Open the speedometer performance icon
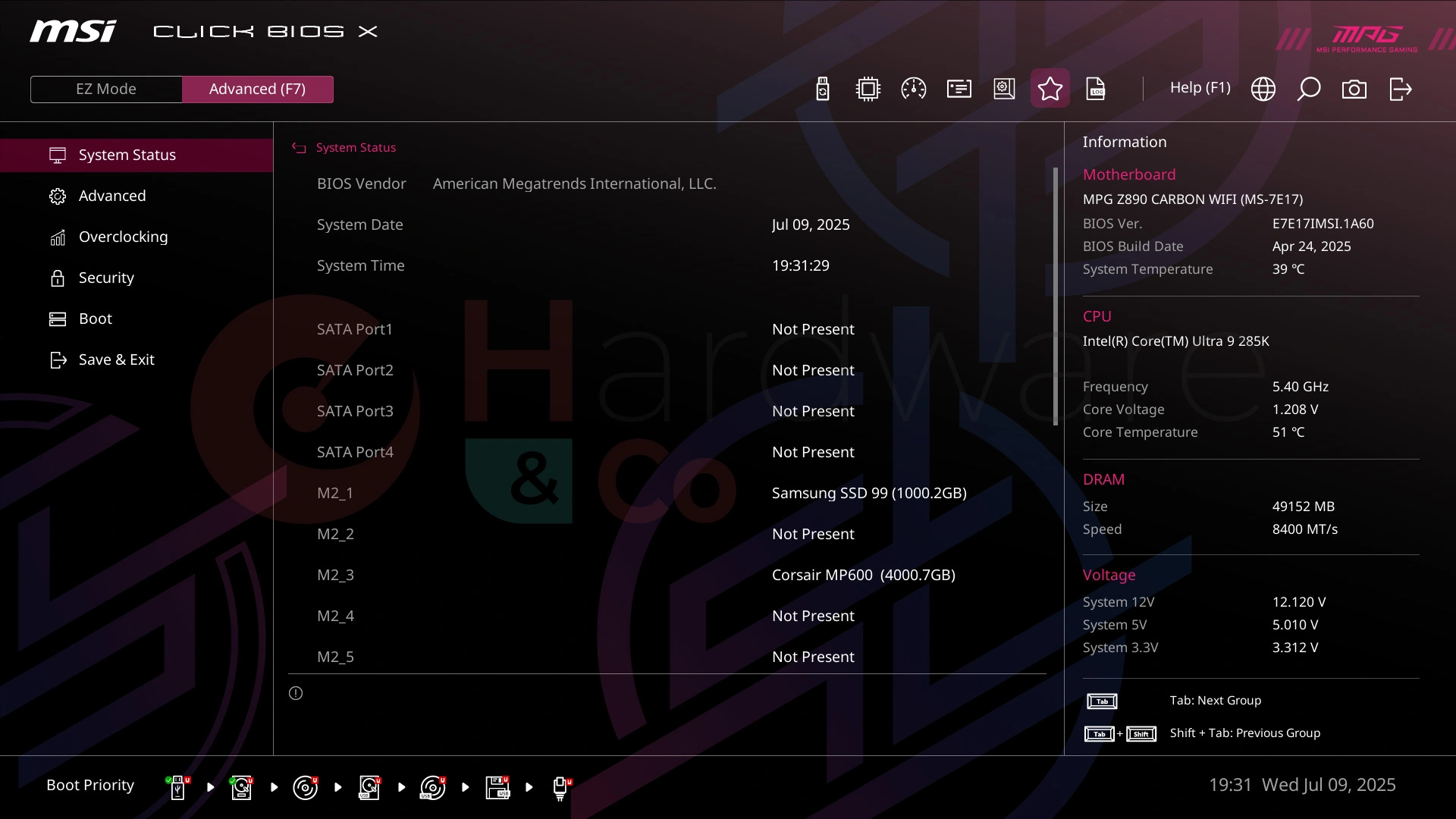Screen dimensions: 1456x819 (913, 89)
